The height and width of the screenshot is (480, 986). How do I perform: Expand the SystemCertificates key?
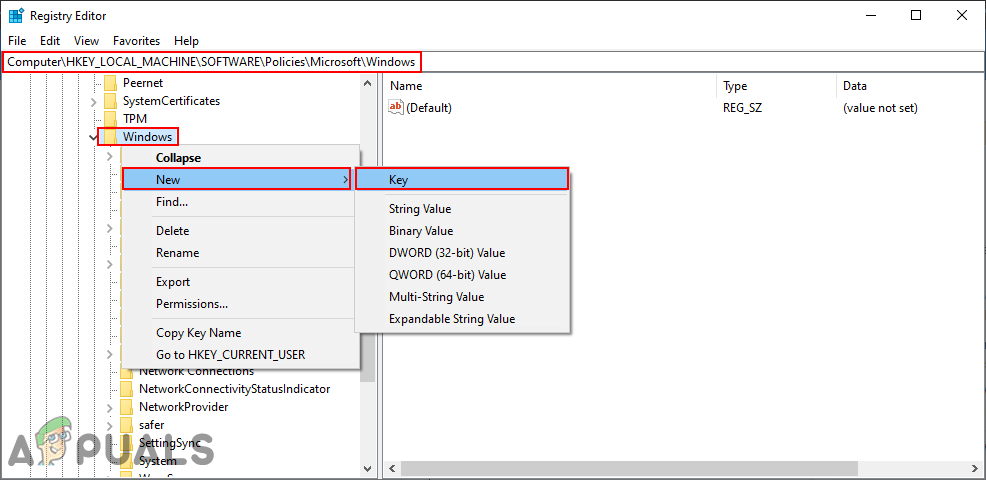coord(93,101)
